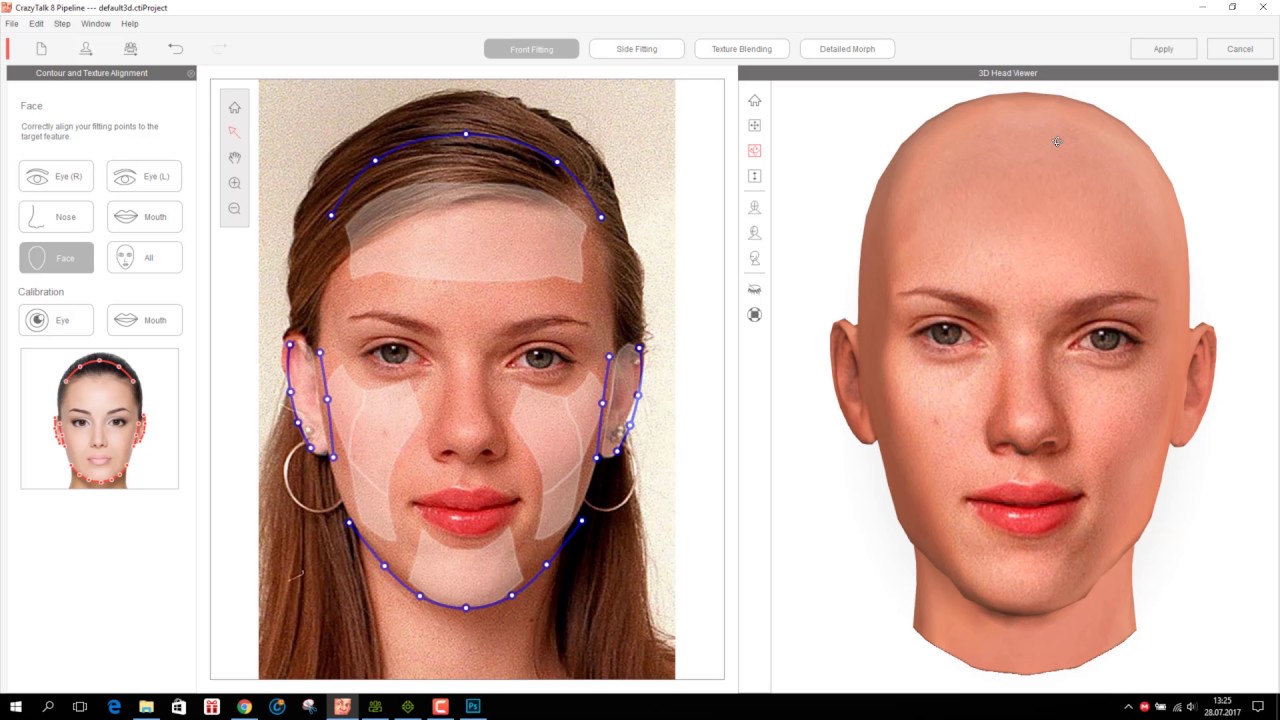Close the Contour and Texture Alignment panel
The width and height of the screenshot is (1280, 720).
(190, 73)
